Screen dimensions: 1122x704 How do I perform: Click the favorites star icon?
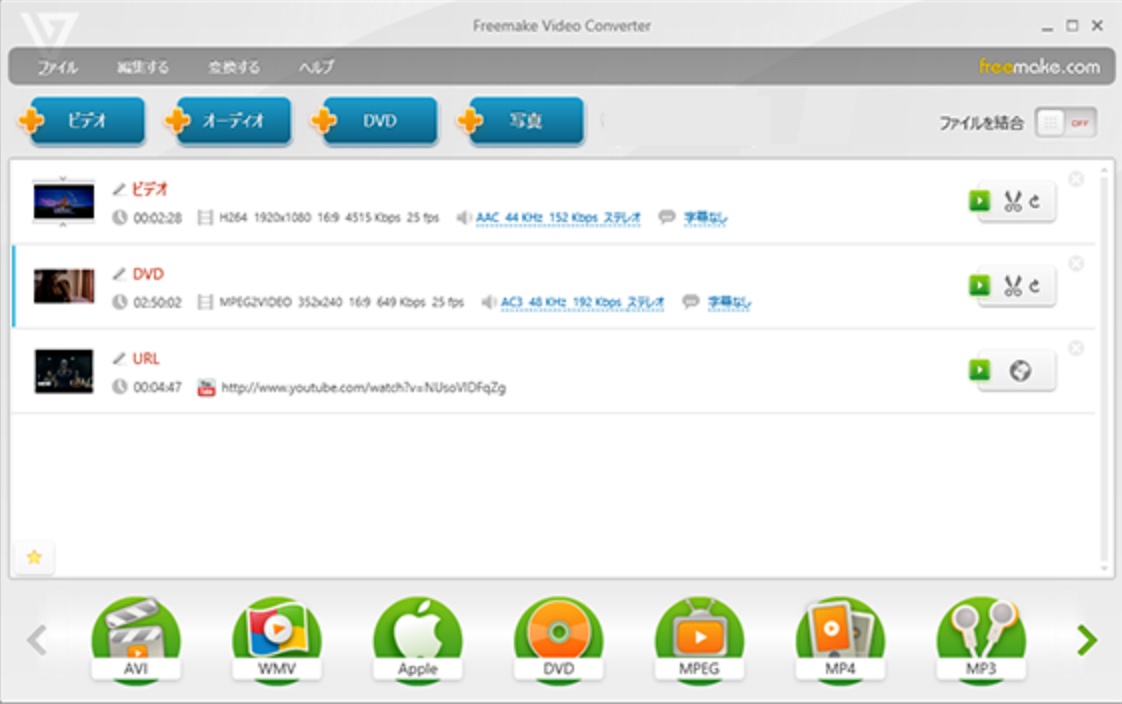click(x=34, y=557)
